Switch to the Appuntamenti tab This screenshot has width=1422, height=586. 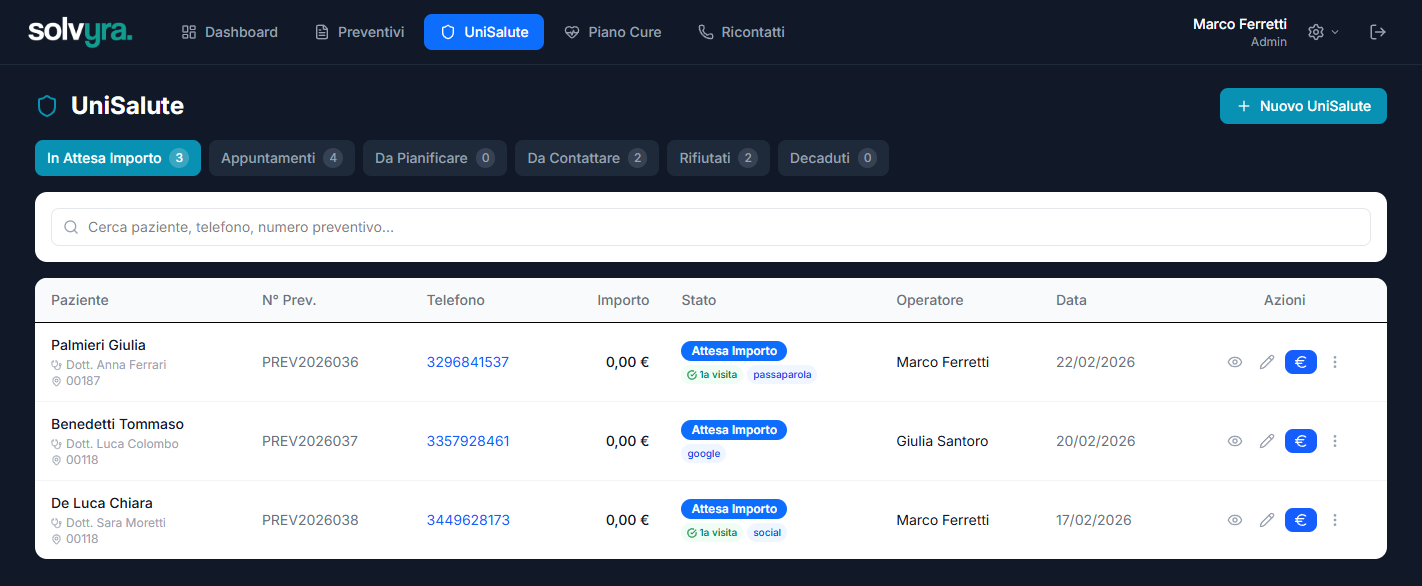[x=282, y=158]
